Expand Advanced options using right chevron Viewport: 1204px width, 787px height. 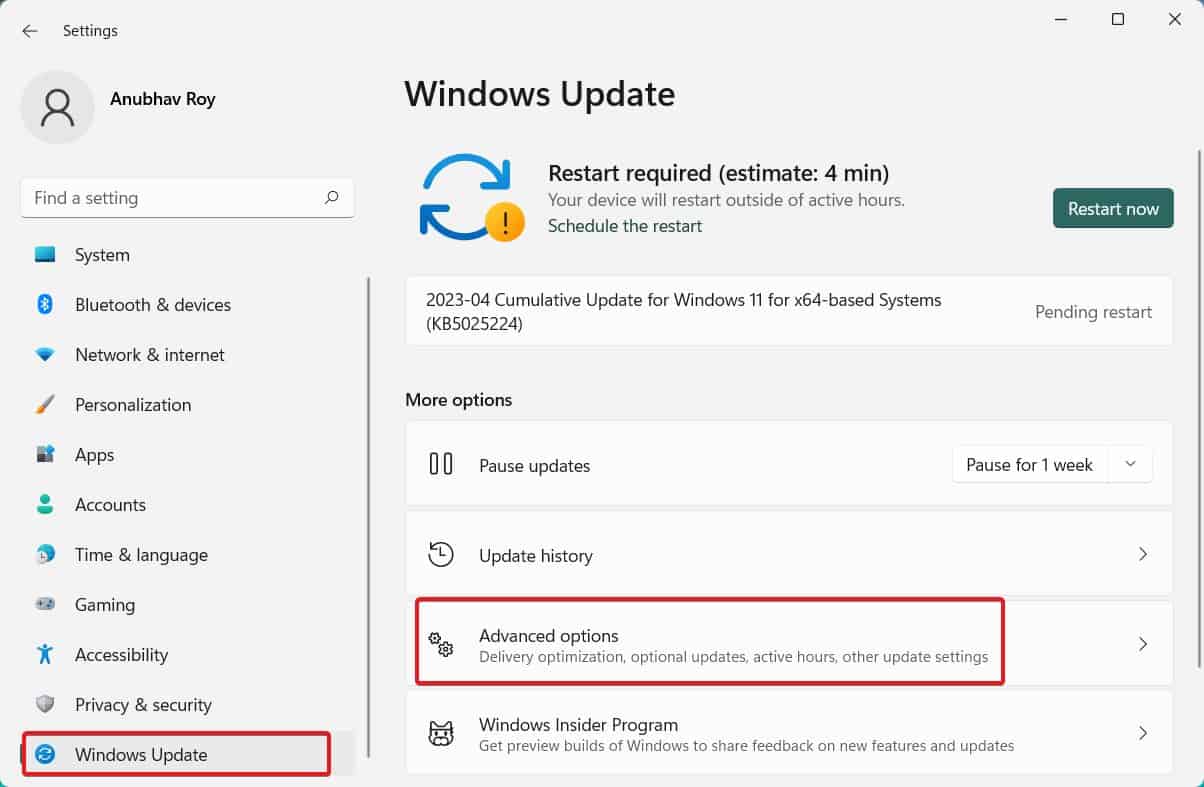[1143, 645]
